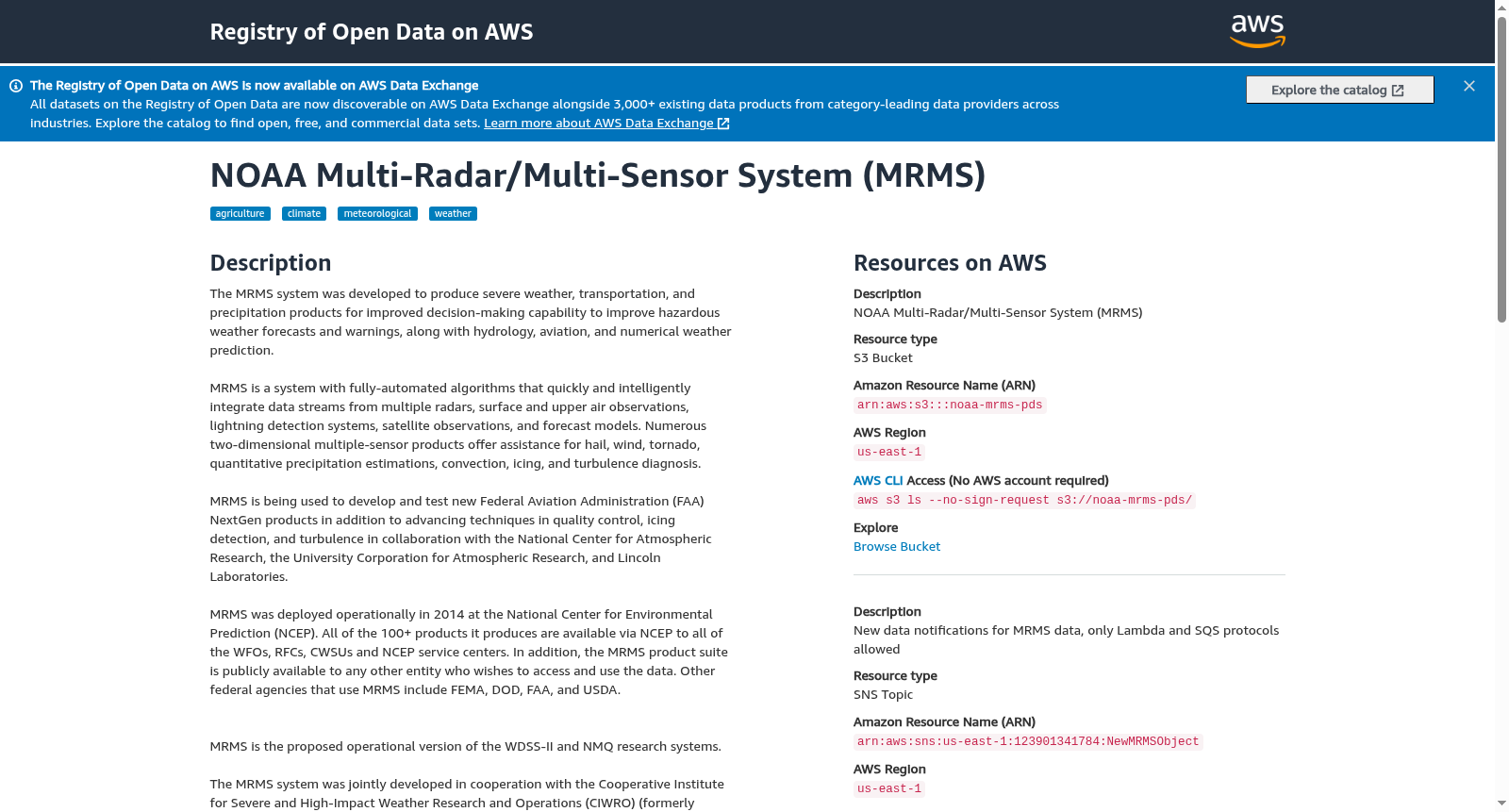This screenshot has height=812, width=1509.
Task: Open the Browse Bucket link
Action: click(897, 547)
